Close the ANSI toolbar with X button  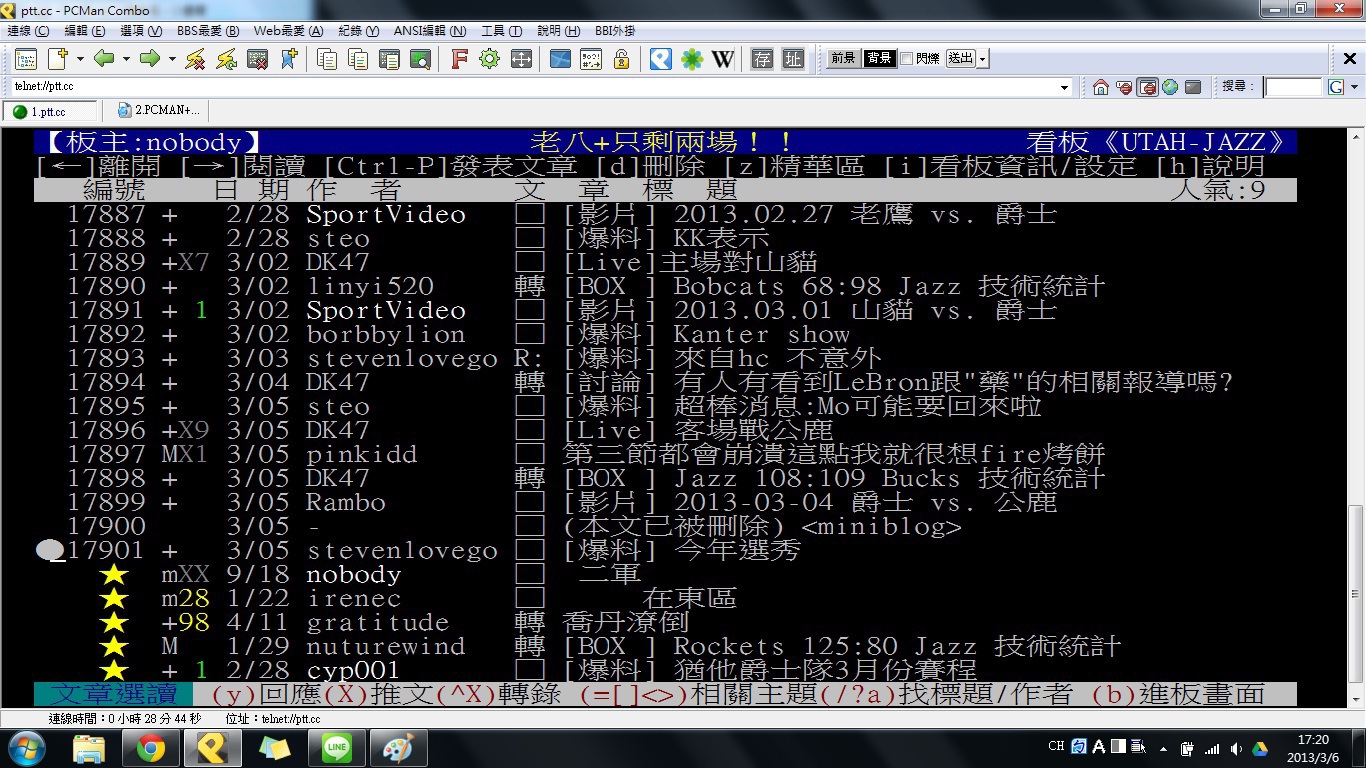coord(1350,59)
